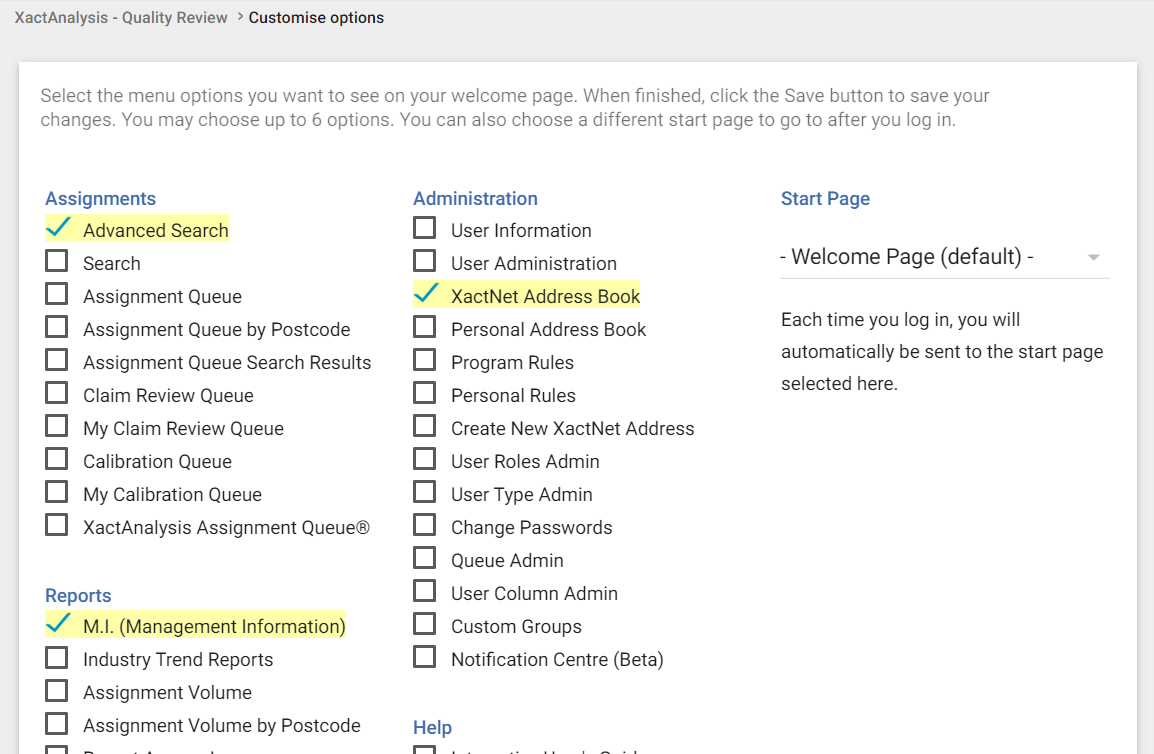The image size is (1154, 754).
Task: Click the Customise options breadcrumb
Action: pos(316,18)
